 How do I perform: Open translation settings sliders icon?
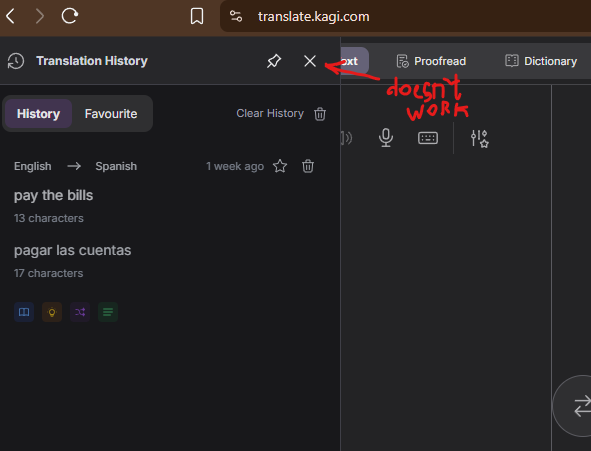coord(479,138)
